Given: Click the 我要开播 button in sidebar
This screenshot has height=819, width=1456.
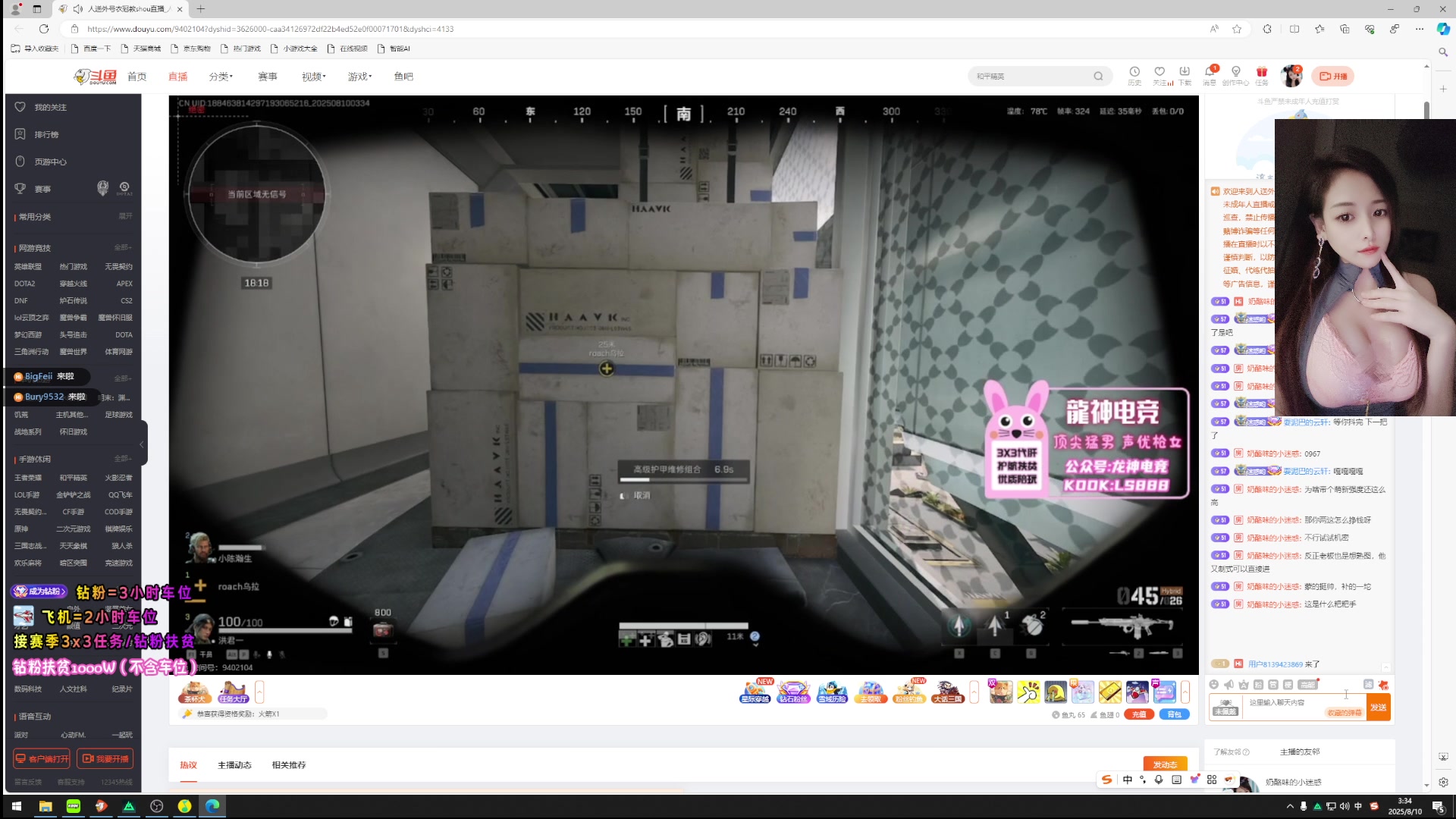Looking at the screenshot, I should (105, 758).
